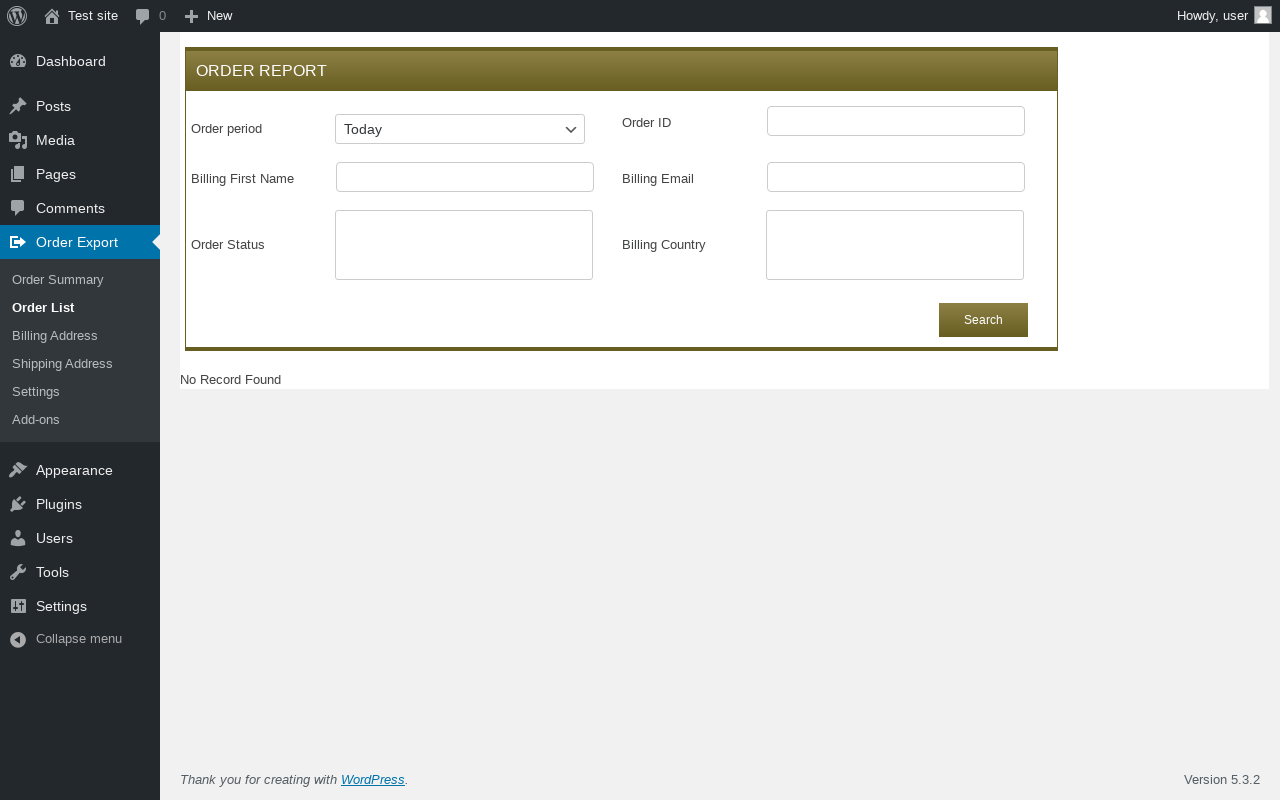Click the Dashboard gauge icon
The height and width of the screenshot is (800, 1280).
coord(18,61)
